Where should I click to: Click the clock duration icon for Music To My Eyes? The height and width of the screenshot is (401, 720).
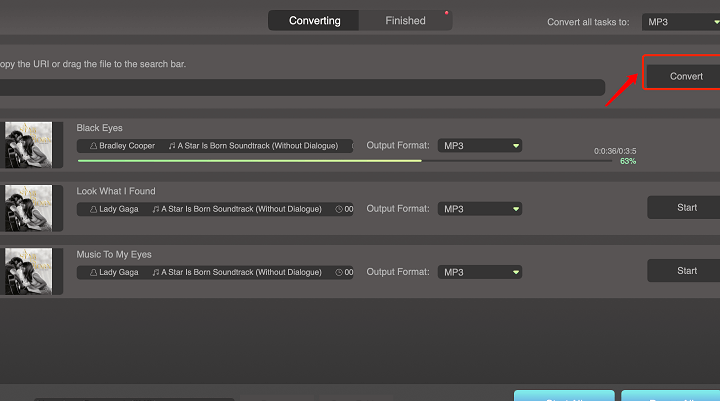[339, 272]
